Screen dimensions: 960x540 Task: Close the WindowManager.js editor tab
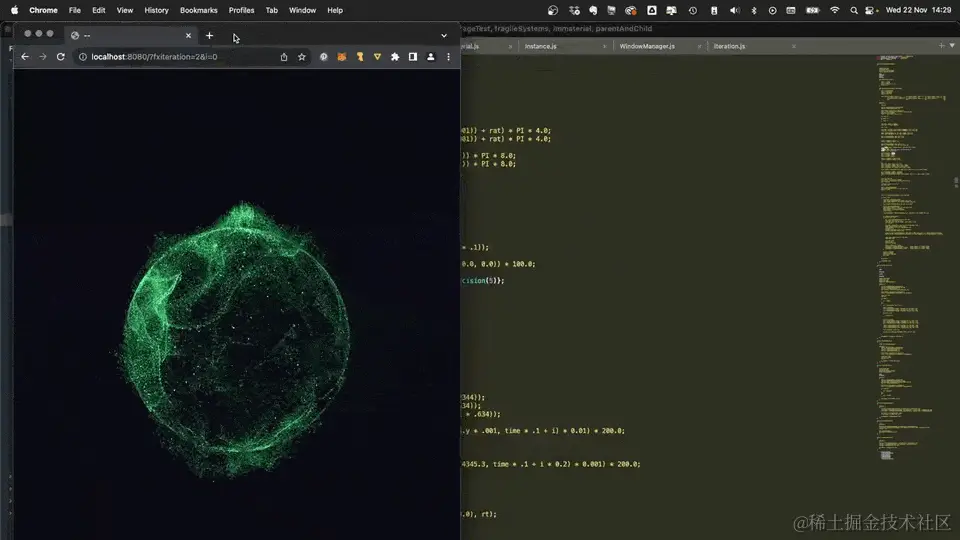click(x=699, y=47)
